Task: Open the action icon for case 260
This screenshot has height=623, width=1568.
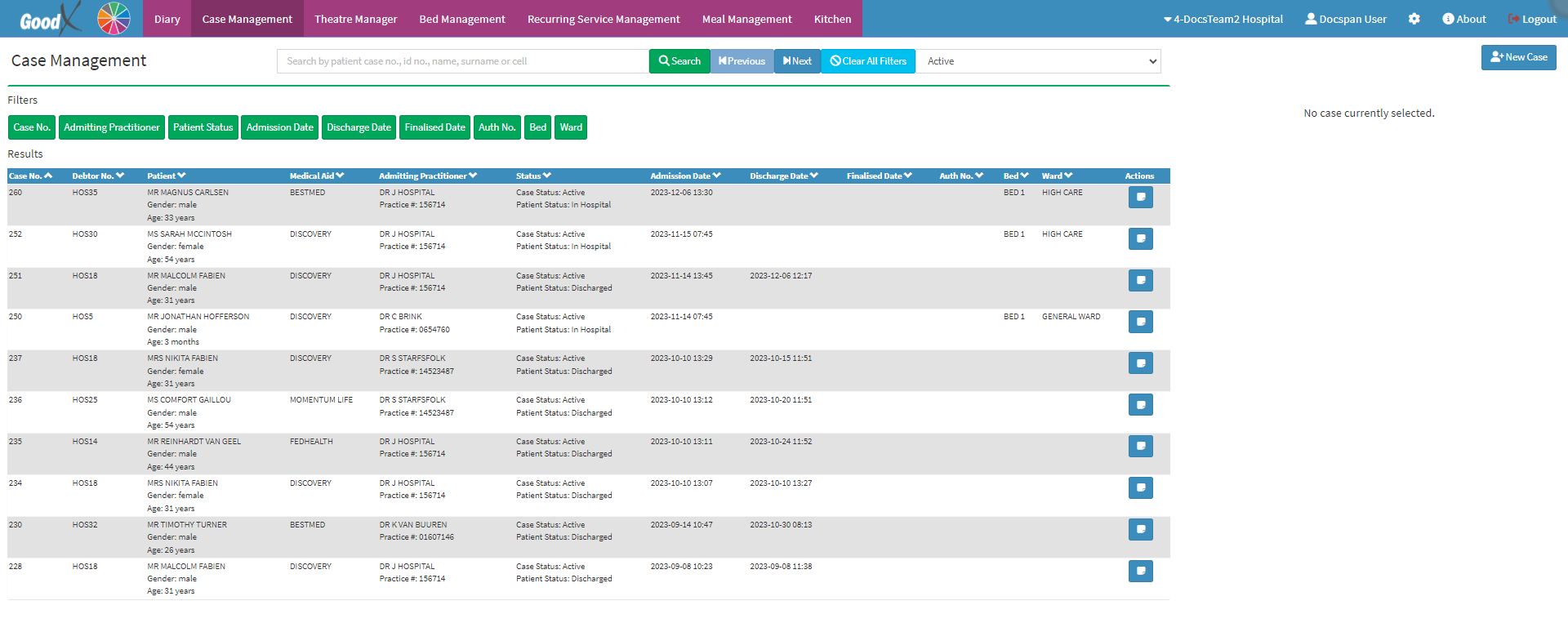Action: coord(1140,197)
